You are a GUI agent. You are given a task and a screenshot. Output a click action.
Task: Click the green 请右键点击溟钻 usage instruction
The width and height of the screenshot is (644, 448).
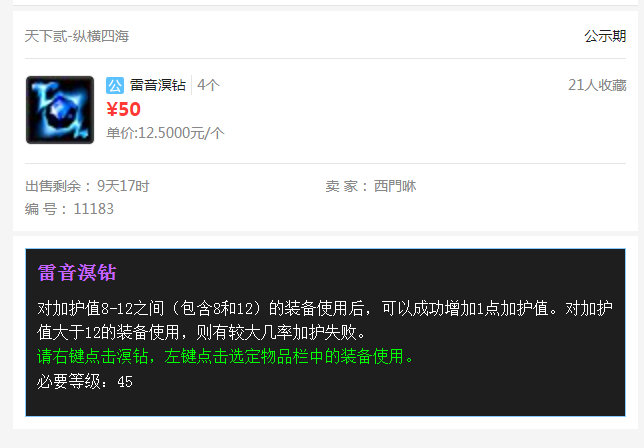coord(225,356)
